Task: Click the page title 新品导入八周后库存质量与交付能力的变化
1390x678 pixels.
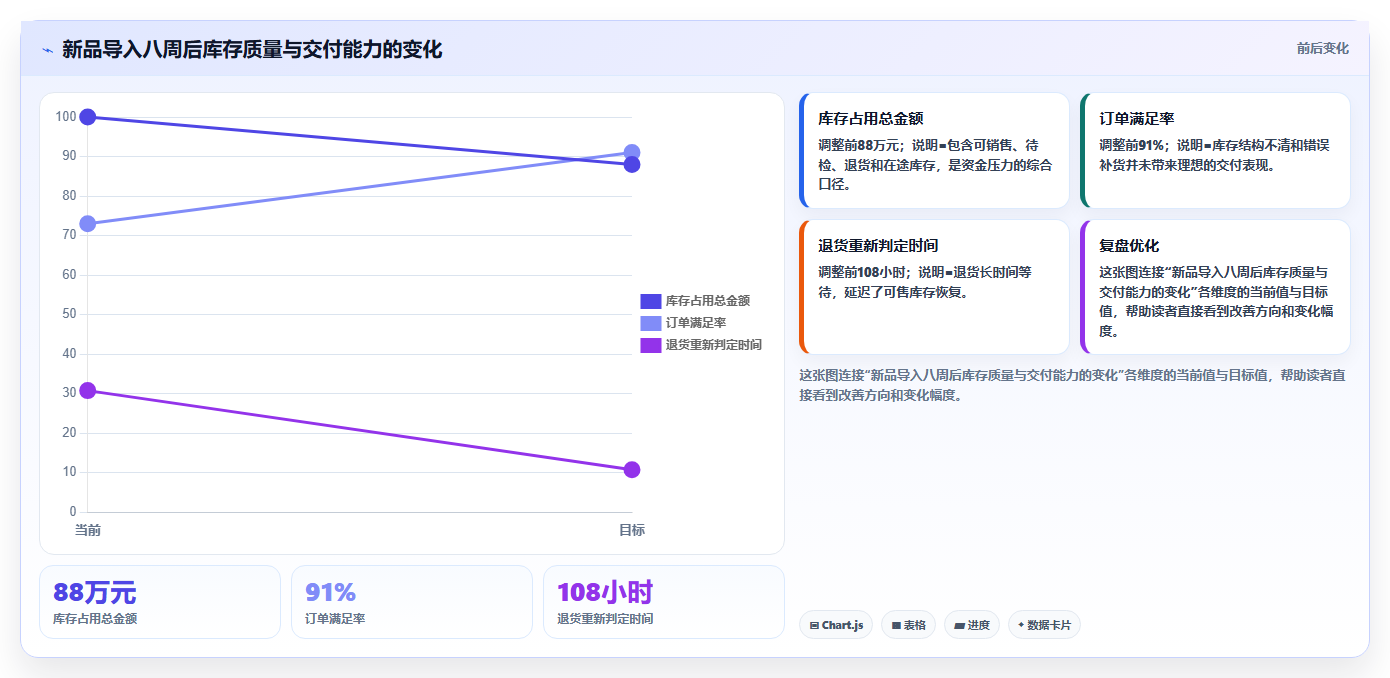Action: coord(252,49)
